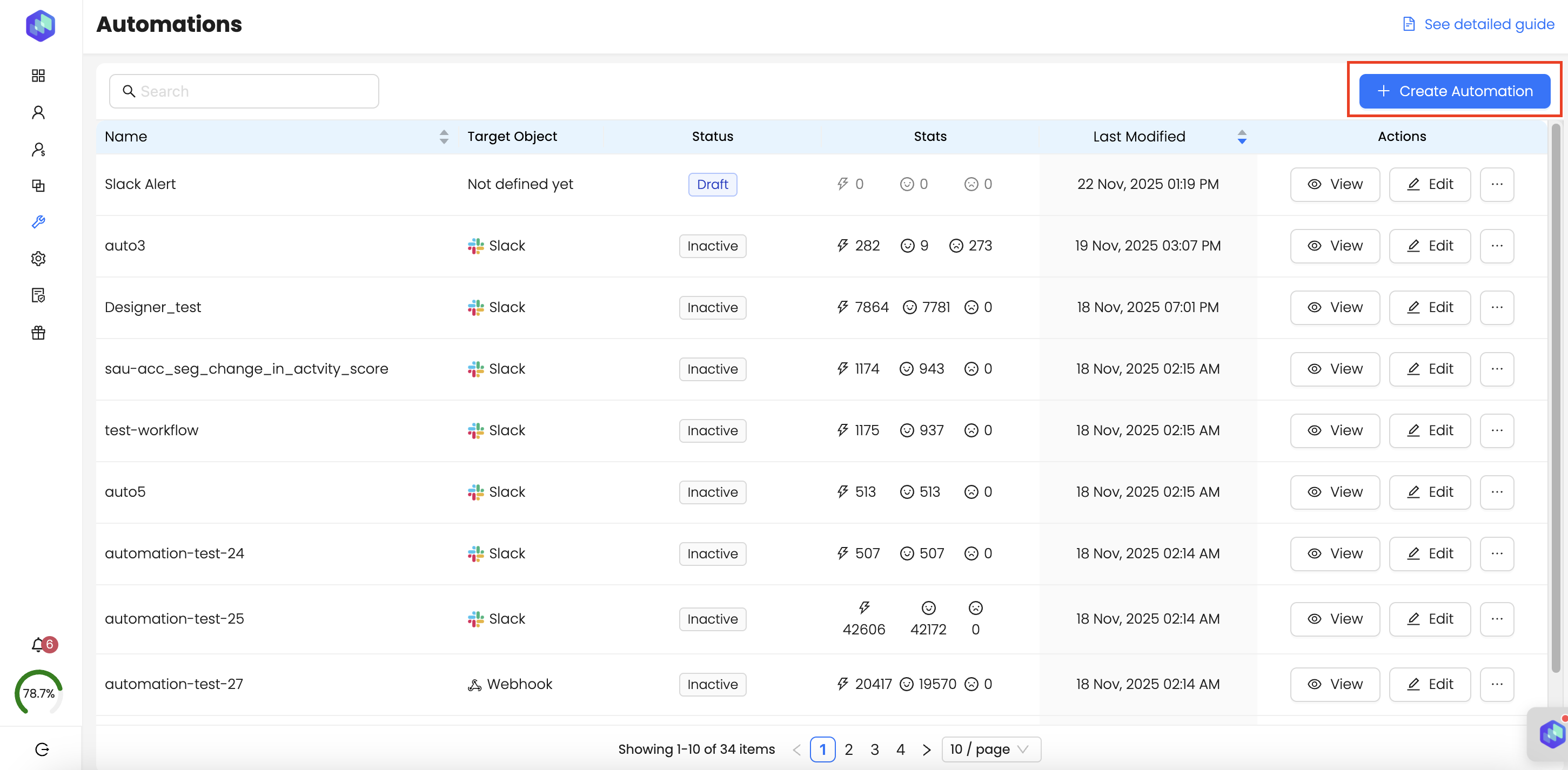The width and height of the screenshot is (1568, 770).
Task: Open the user profile sidebar icon
Action: [38, 112]
